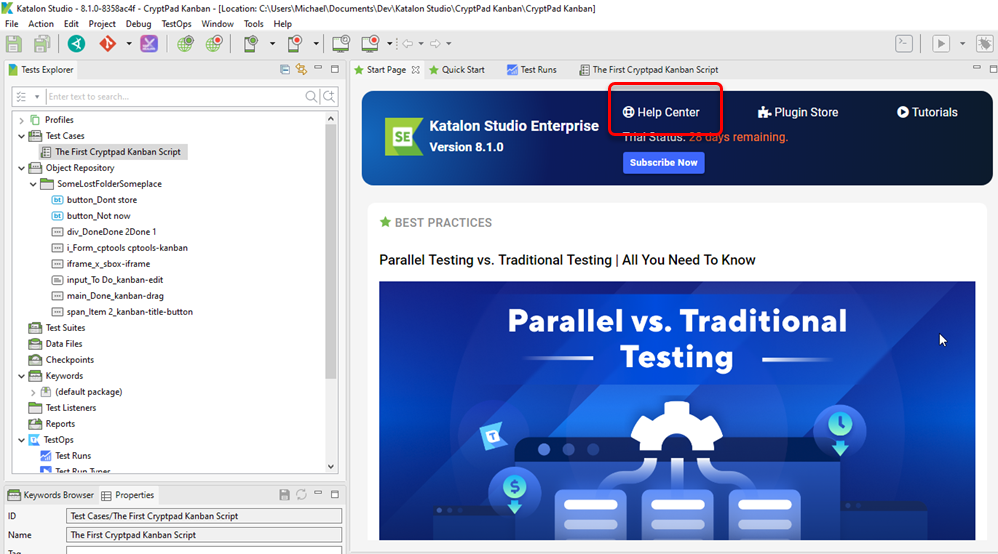Collapse the TestOps tree node

[x=22, y=440]
